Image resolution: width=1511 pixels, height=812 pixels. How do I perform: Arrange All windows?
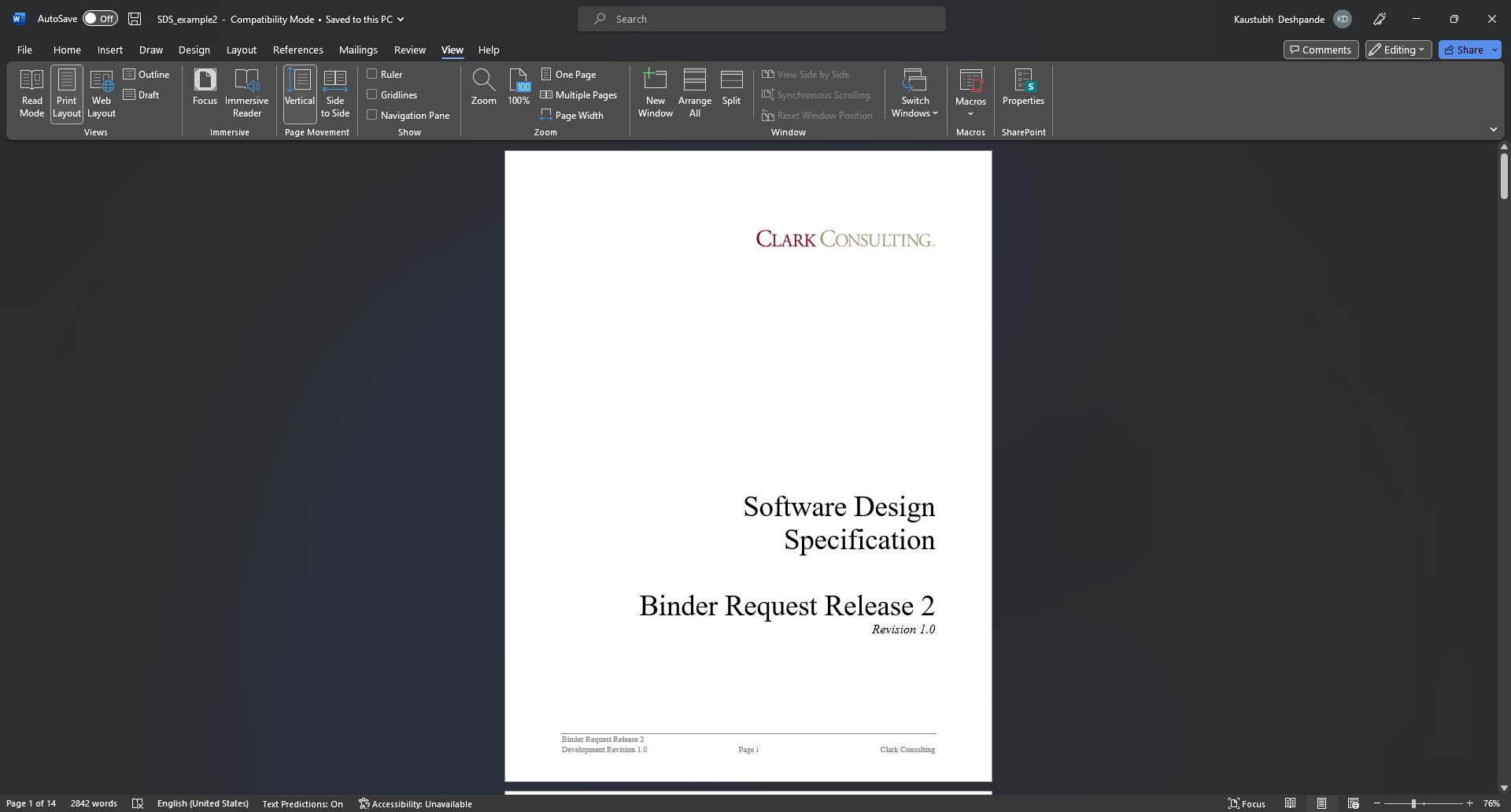click(x=695, y=94)
